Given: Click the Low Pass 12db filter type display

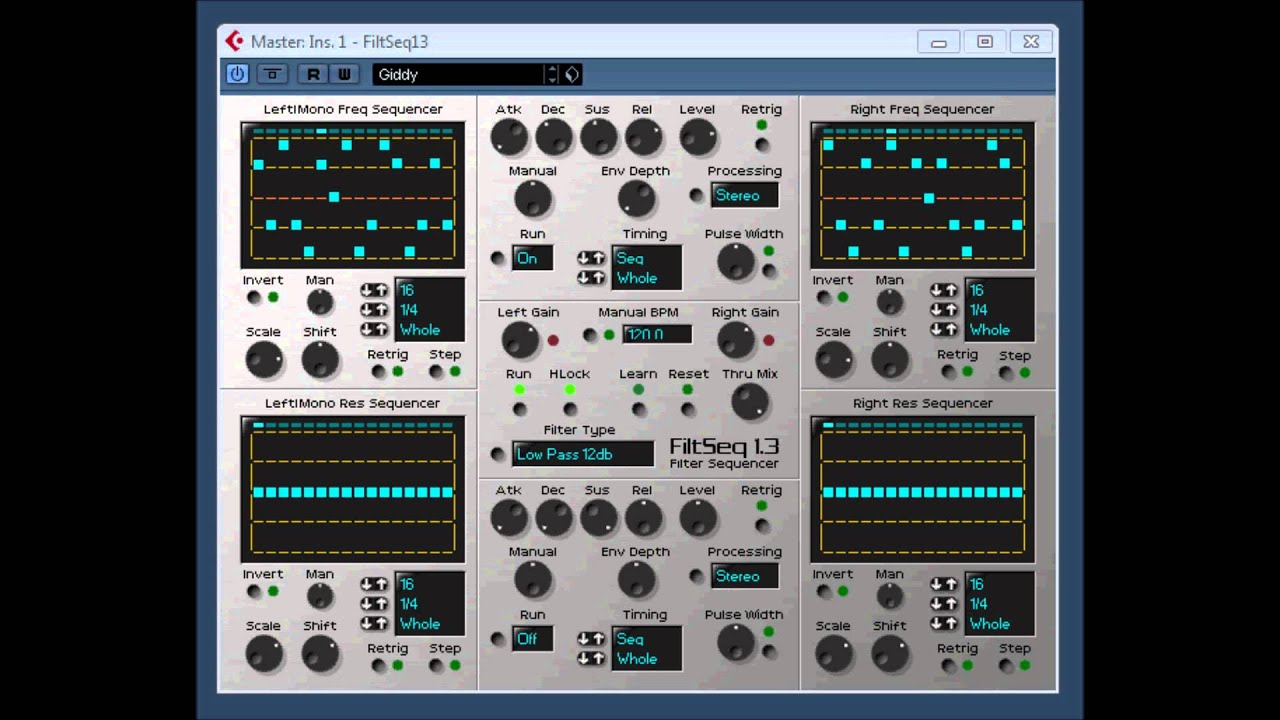Looking at the screenshot, I should (583, 454).
